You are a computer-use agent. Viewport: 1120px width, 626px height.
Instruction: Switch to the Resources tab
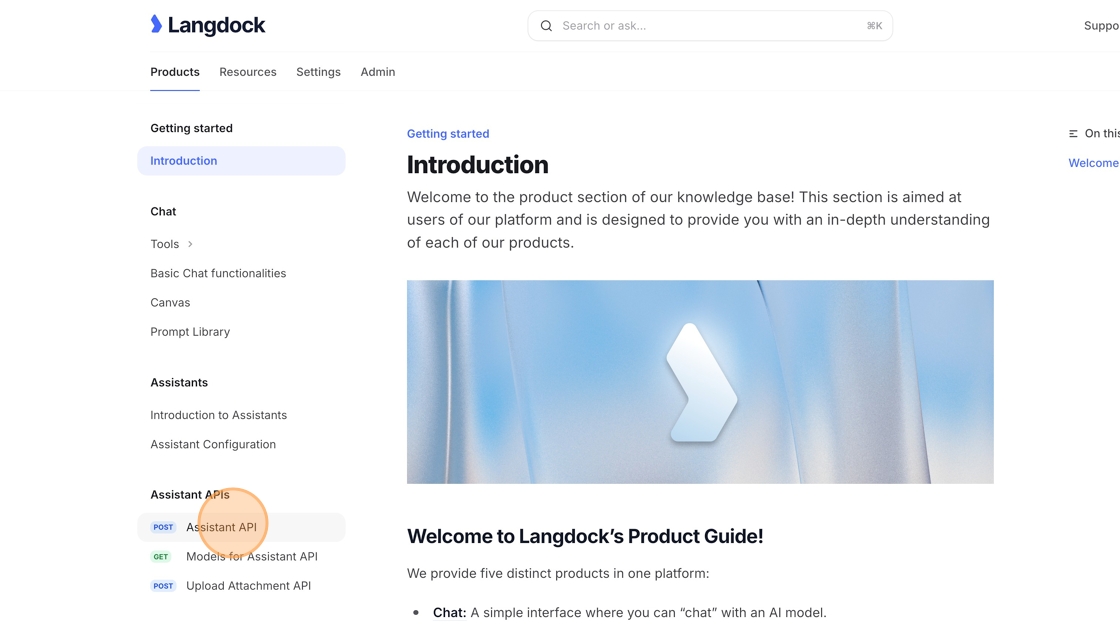tap(248, 72)
